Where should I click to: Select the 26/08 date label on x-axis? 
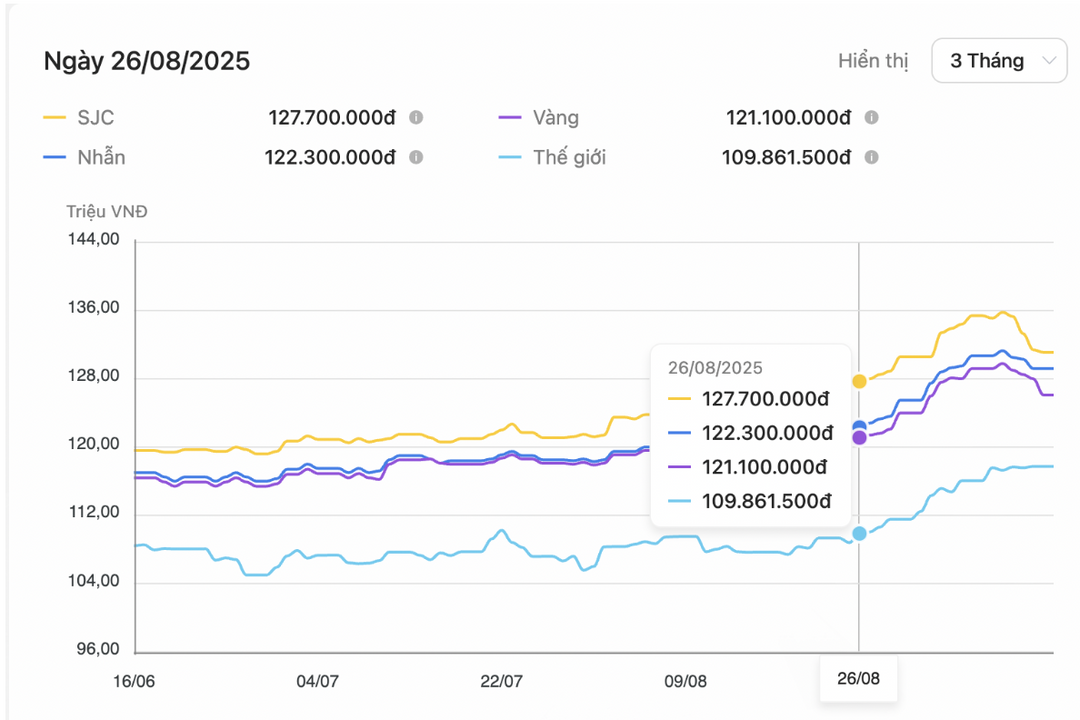click(858, 680)
